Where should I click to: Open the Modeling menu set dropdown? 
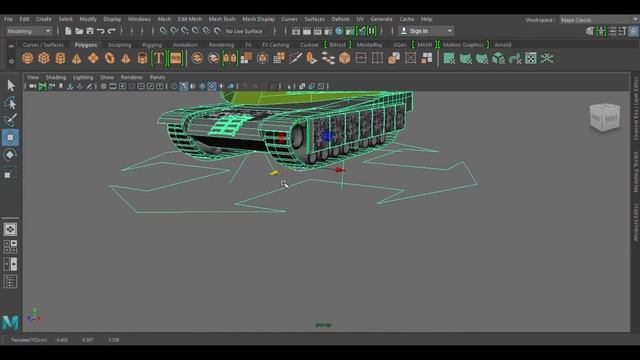click(29, 31)
